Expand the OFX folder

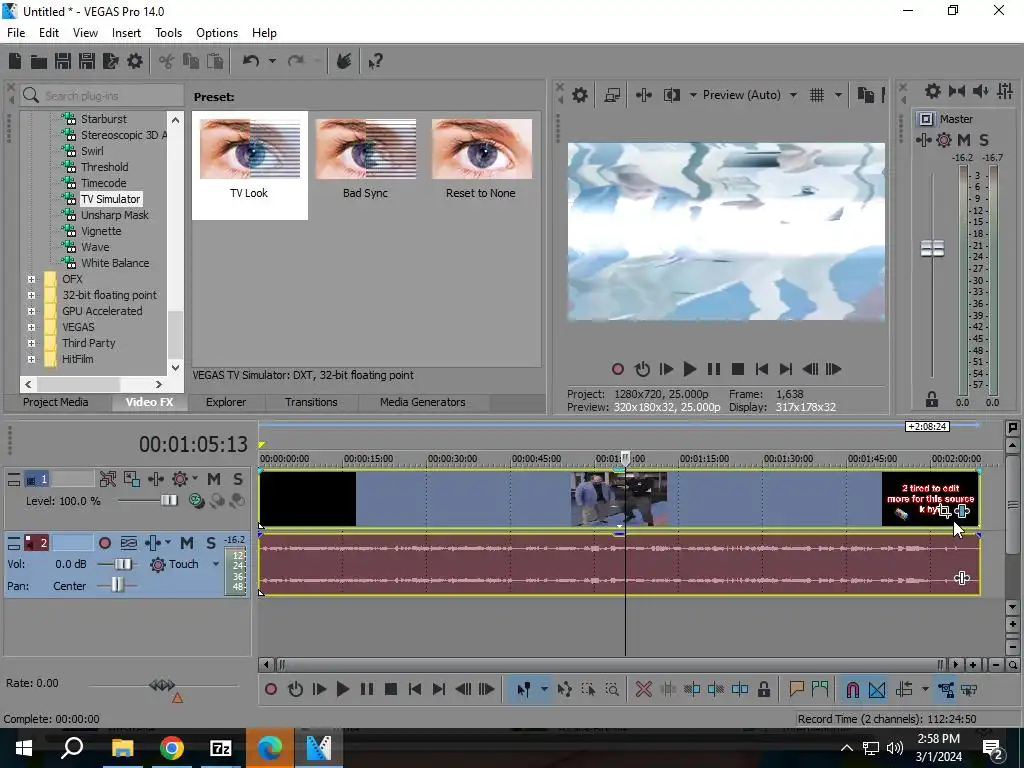(x=31, y=280)
